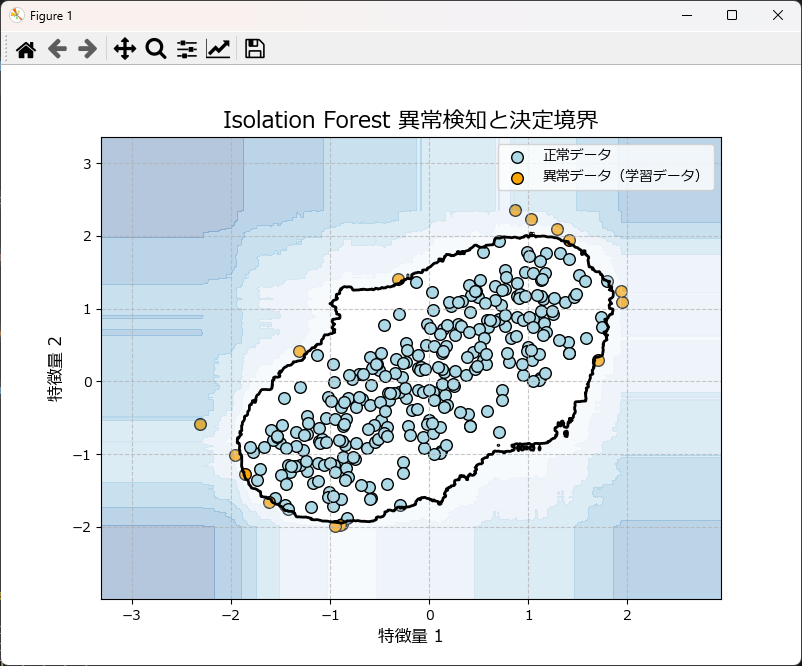
Task: Activate the Pan tool
Action: (124, 48)
